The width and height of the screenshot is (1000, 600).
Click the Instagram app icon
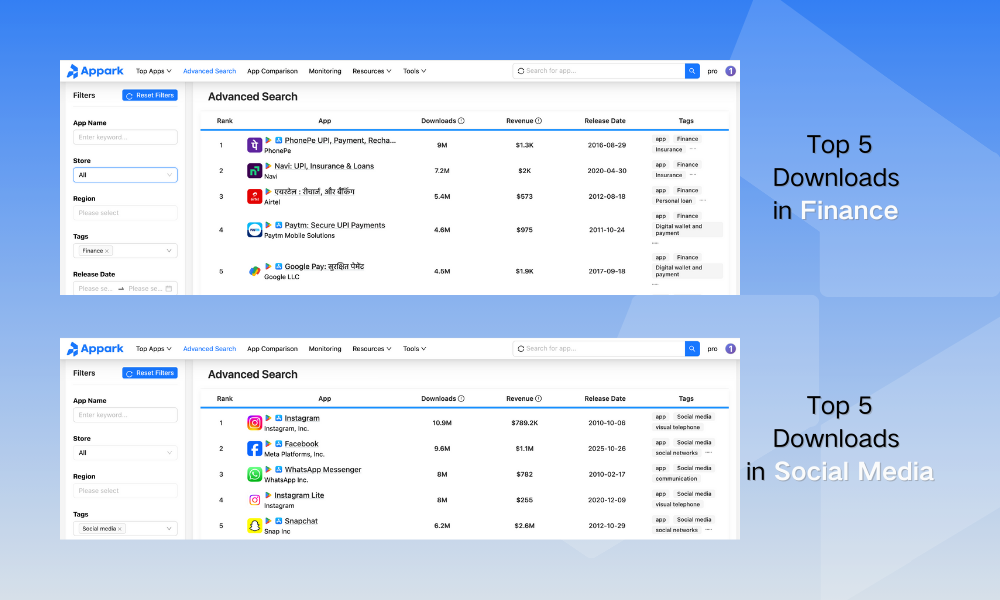[255, 422]
